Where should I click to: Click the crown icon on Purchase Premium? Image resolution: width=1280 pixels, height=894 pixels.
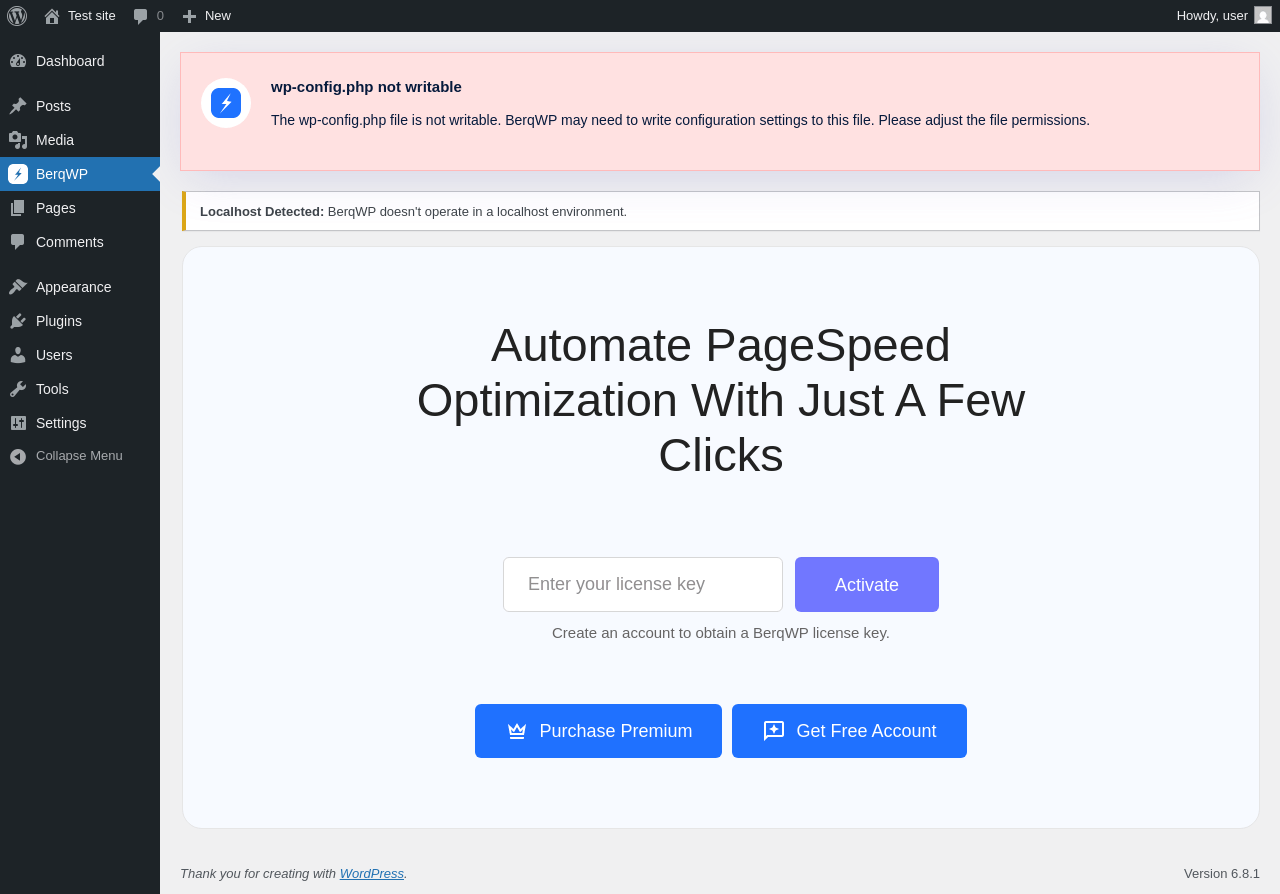517,731
